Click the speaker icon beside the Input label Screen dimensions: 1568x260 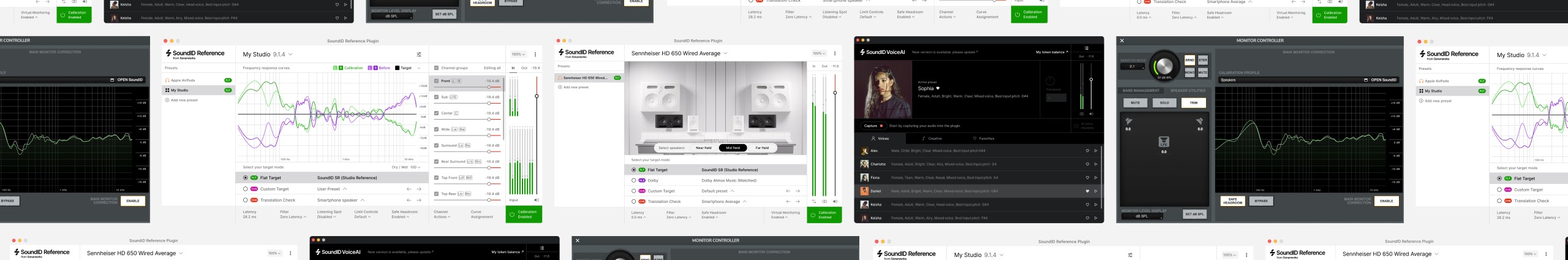point(536,200)
